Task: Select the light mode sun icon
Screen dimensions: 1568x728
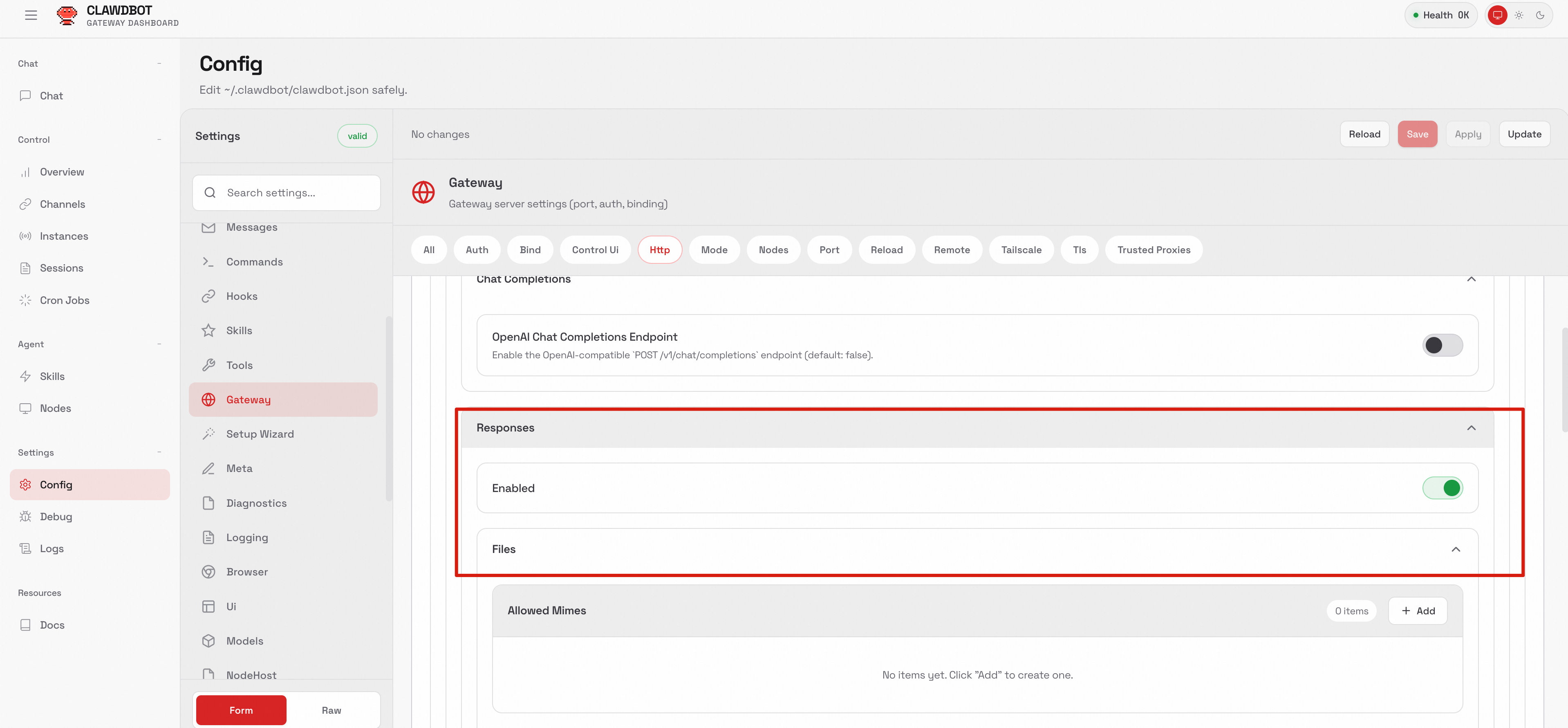Action: [x=1519, y=15]
